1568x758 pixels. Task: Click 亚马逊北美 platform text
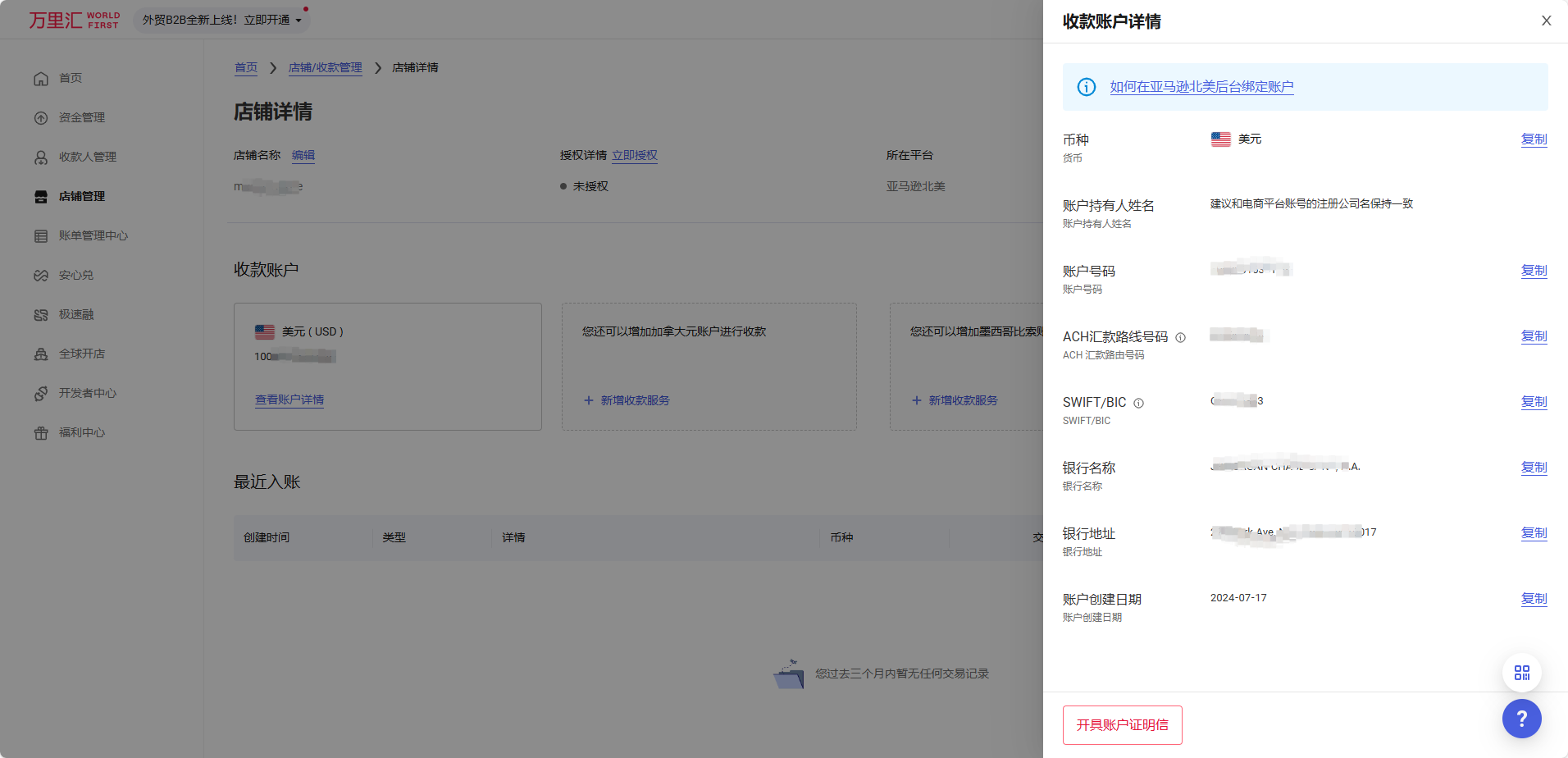(x=915, y=186)
